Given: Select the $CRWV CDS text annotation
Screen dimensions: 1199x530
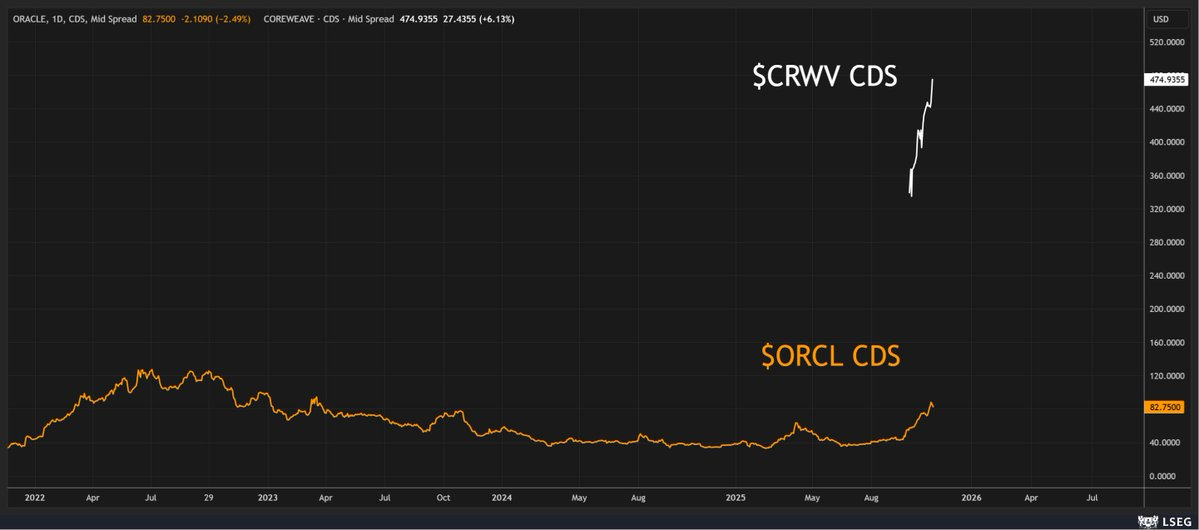Looking at the screenshot, I should coord(824,76).
